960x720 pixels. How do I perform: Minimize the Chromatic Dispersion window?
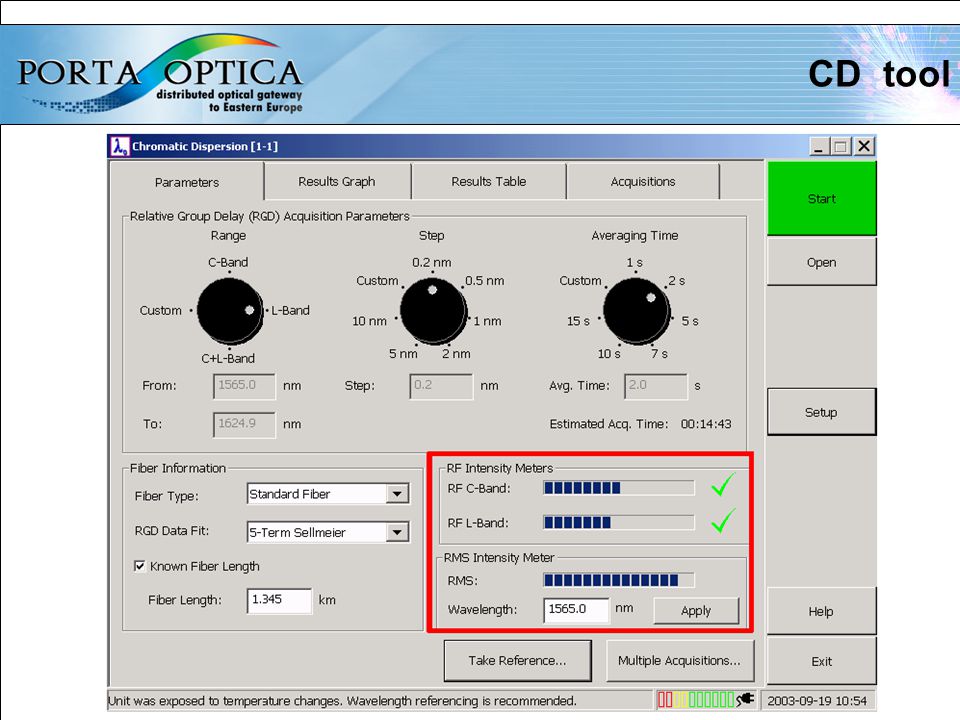(x=819, y=147)
